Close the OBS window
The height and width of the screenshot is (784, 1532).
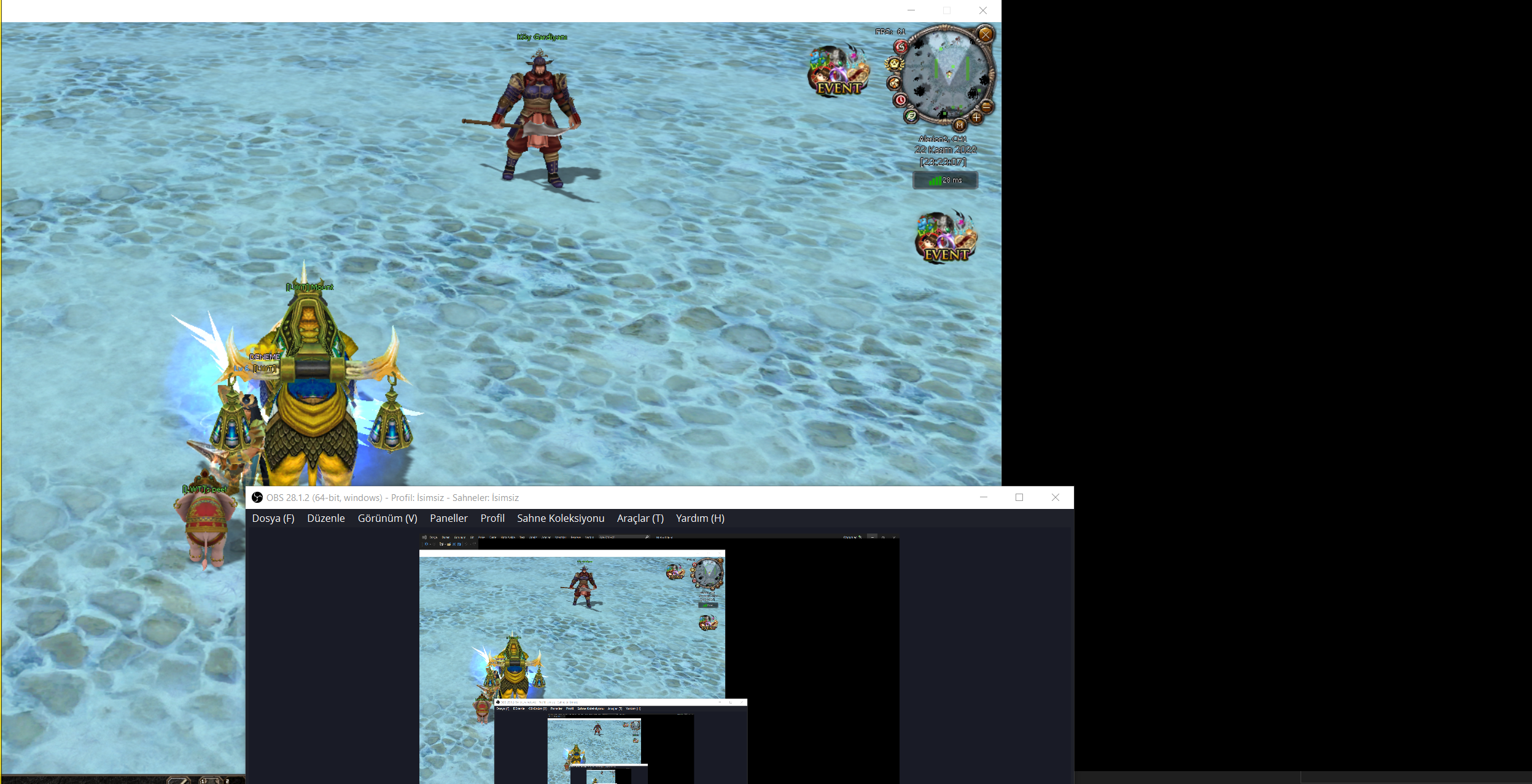pos(1056,497)
